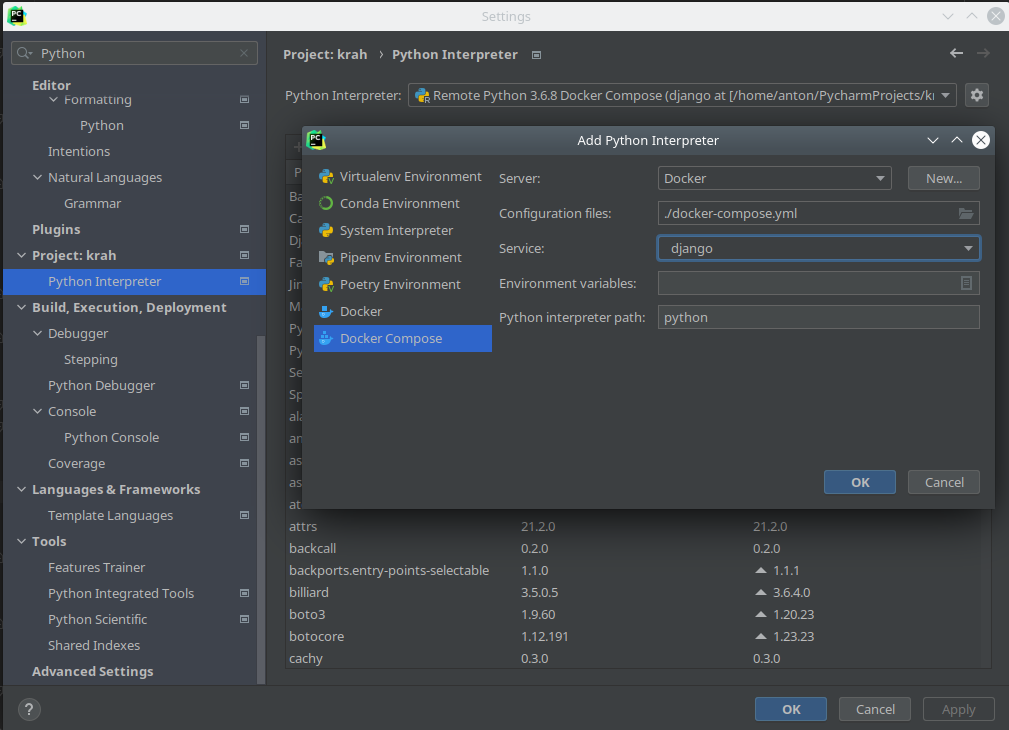Viewport: 1009px width, 730px height.
Task: Go back with the left arrow
Action: coord(956,53)
